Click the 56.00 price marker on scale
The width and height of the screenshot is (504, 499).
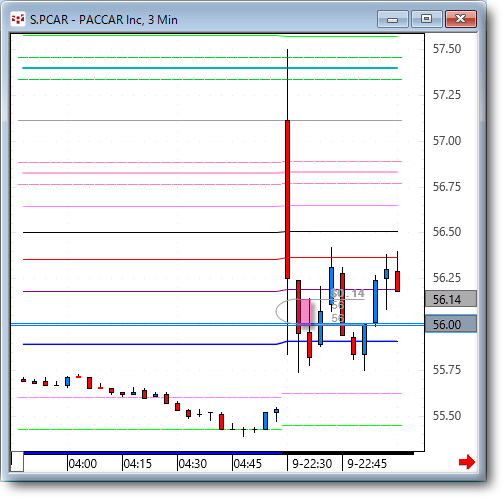coord(451,324)
